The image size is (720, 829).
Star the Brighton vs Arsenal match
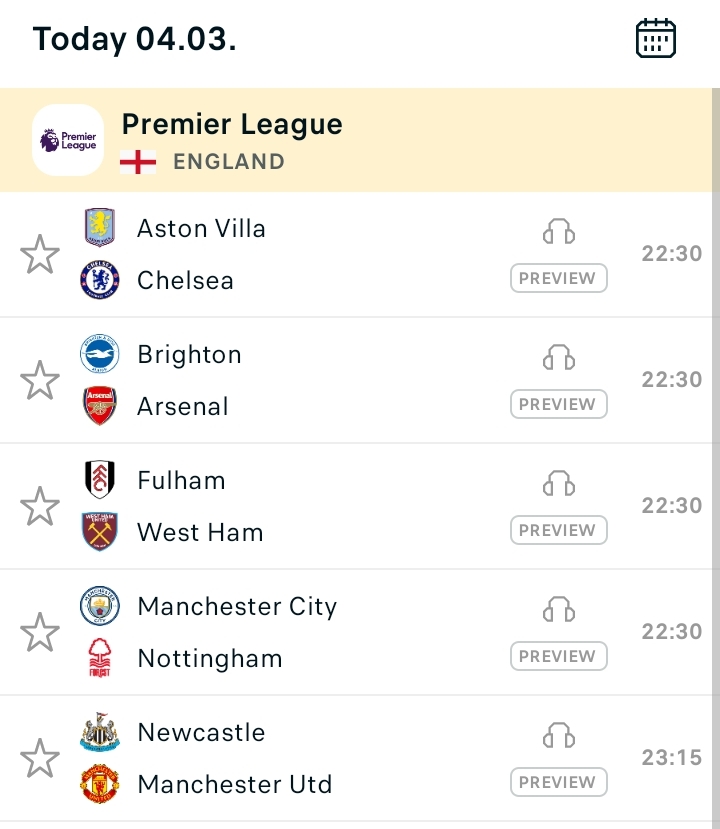40,381
